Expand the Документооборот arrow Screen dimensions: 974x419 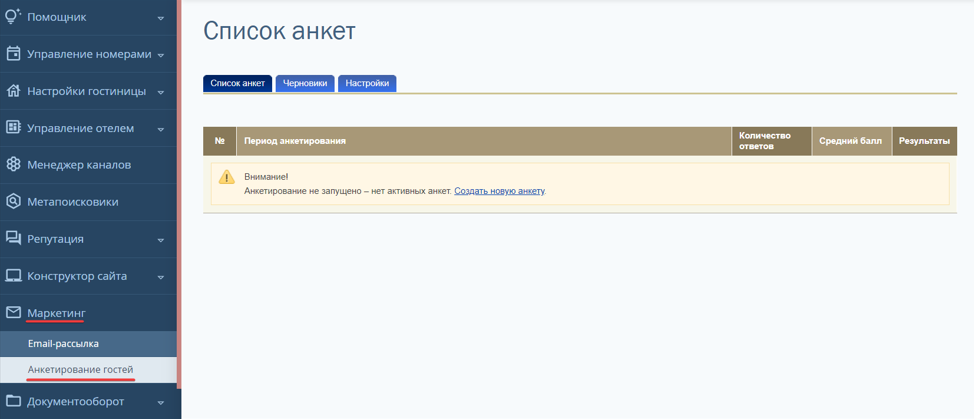pos(161,402)
